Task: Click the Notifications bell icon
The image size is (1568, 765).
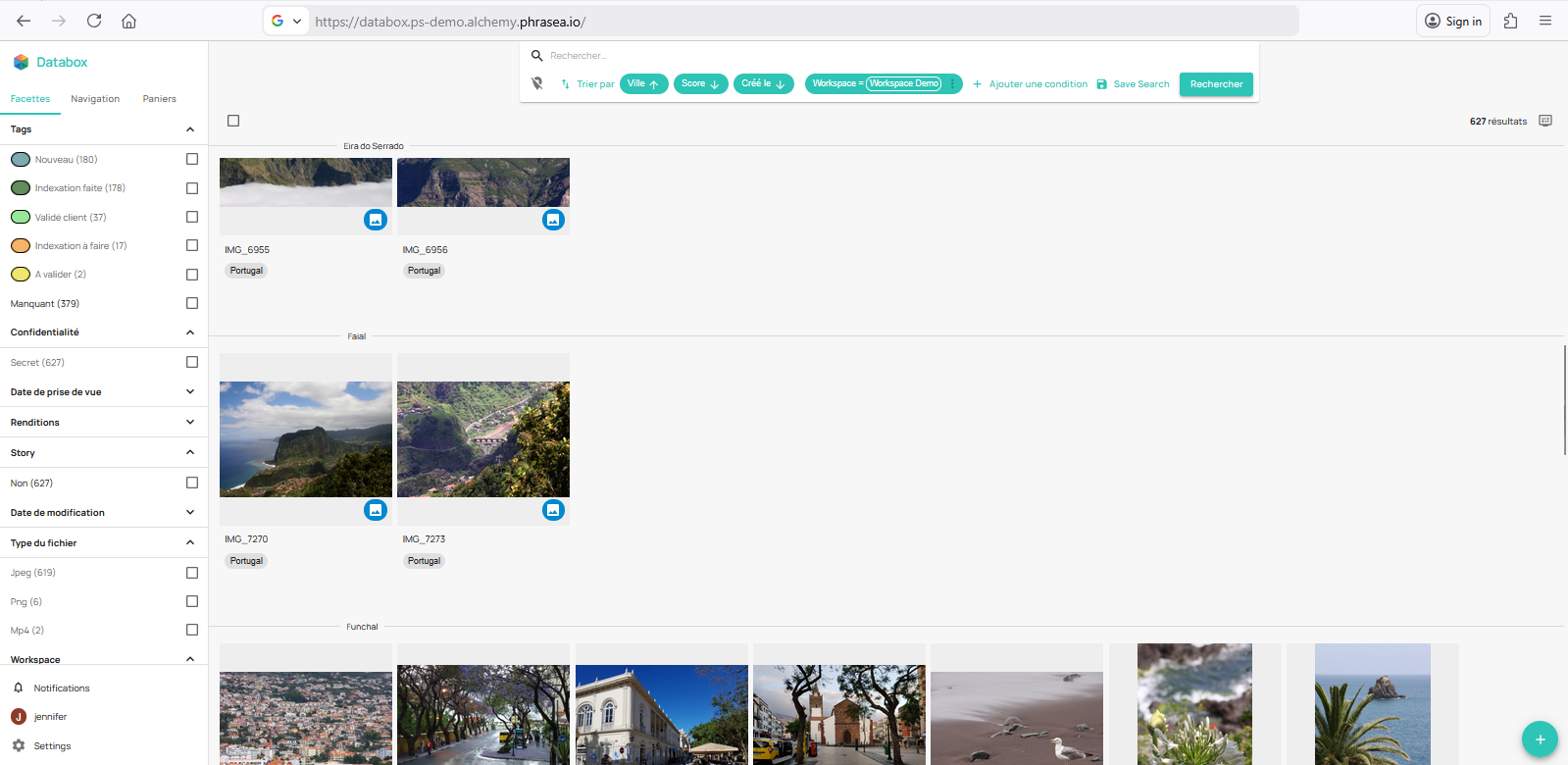Action: 19,688
